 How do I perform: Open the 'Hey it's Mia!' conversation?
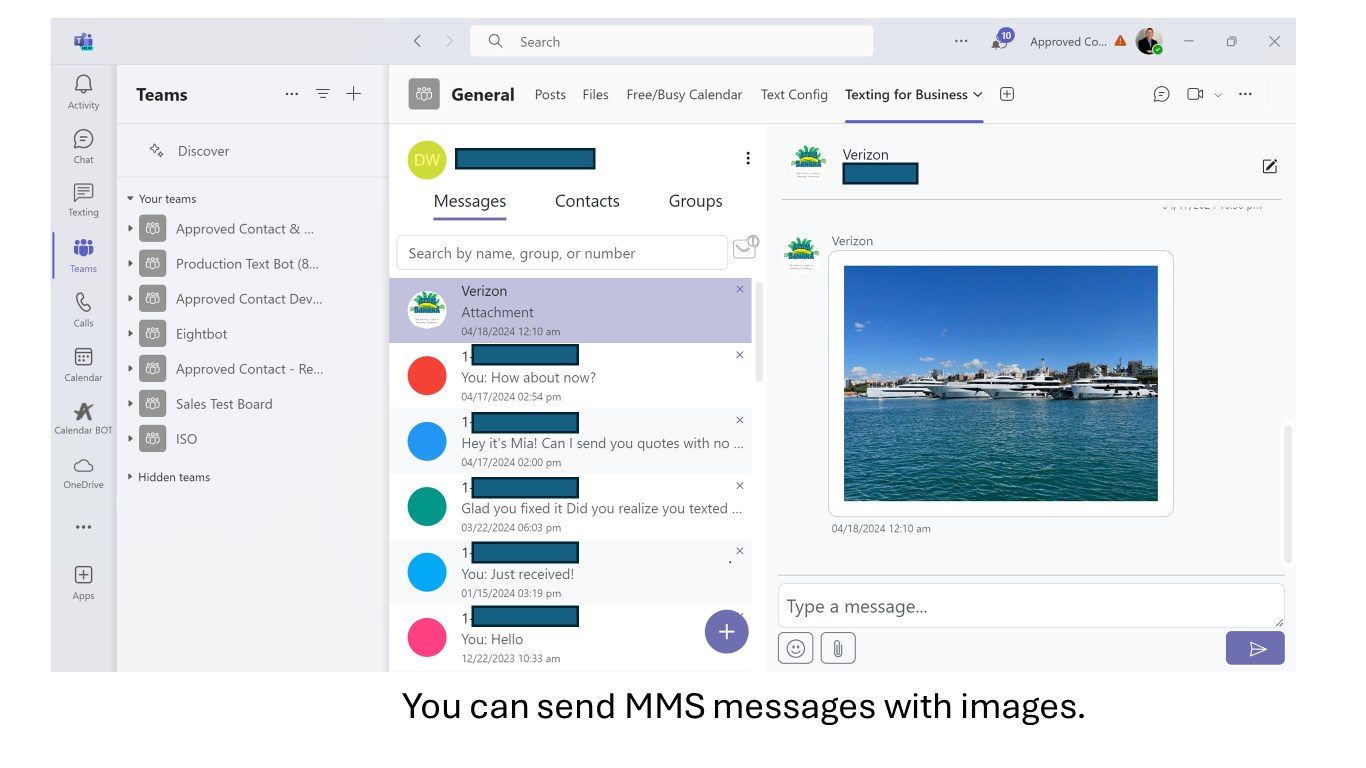tap(570, 441)
